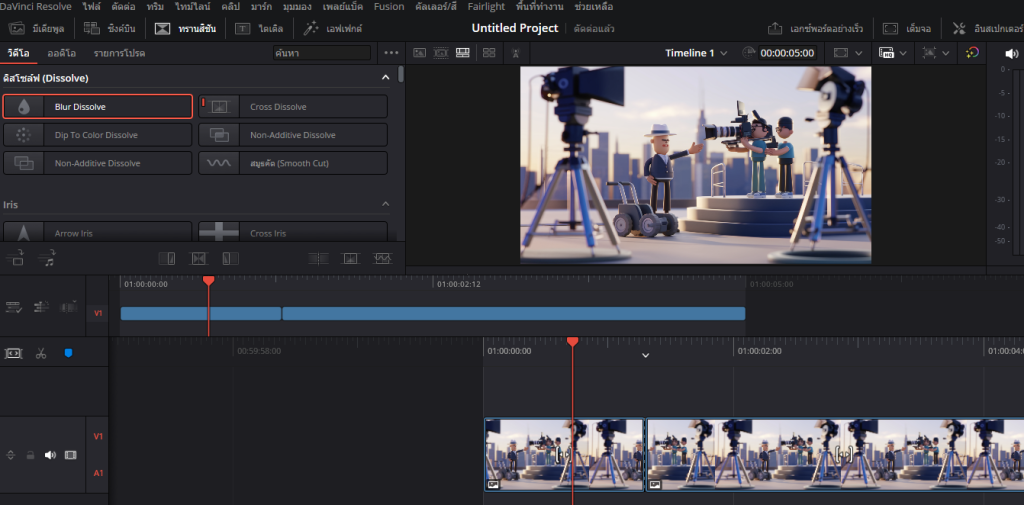Toggle the track lock icon
The width and height of the screenshot is (1024, 505).
(31, 455)
